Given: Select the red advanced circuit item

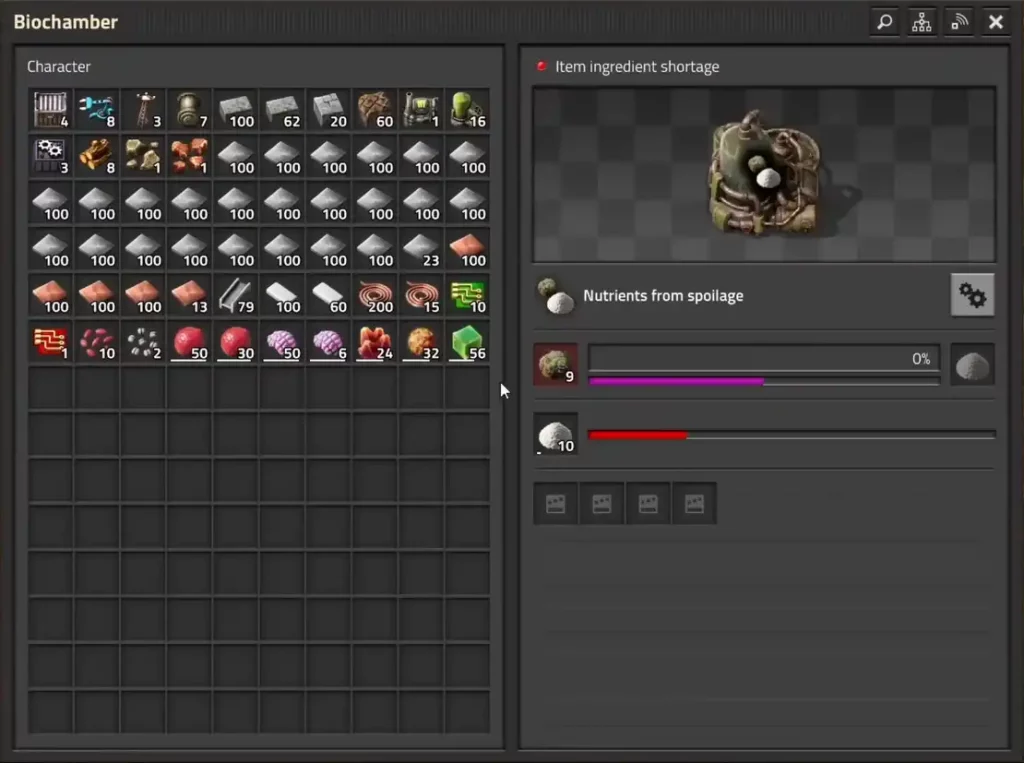Looking at the screenshot, I should pos(50,342).
